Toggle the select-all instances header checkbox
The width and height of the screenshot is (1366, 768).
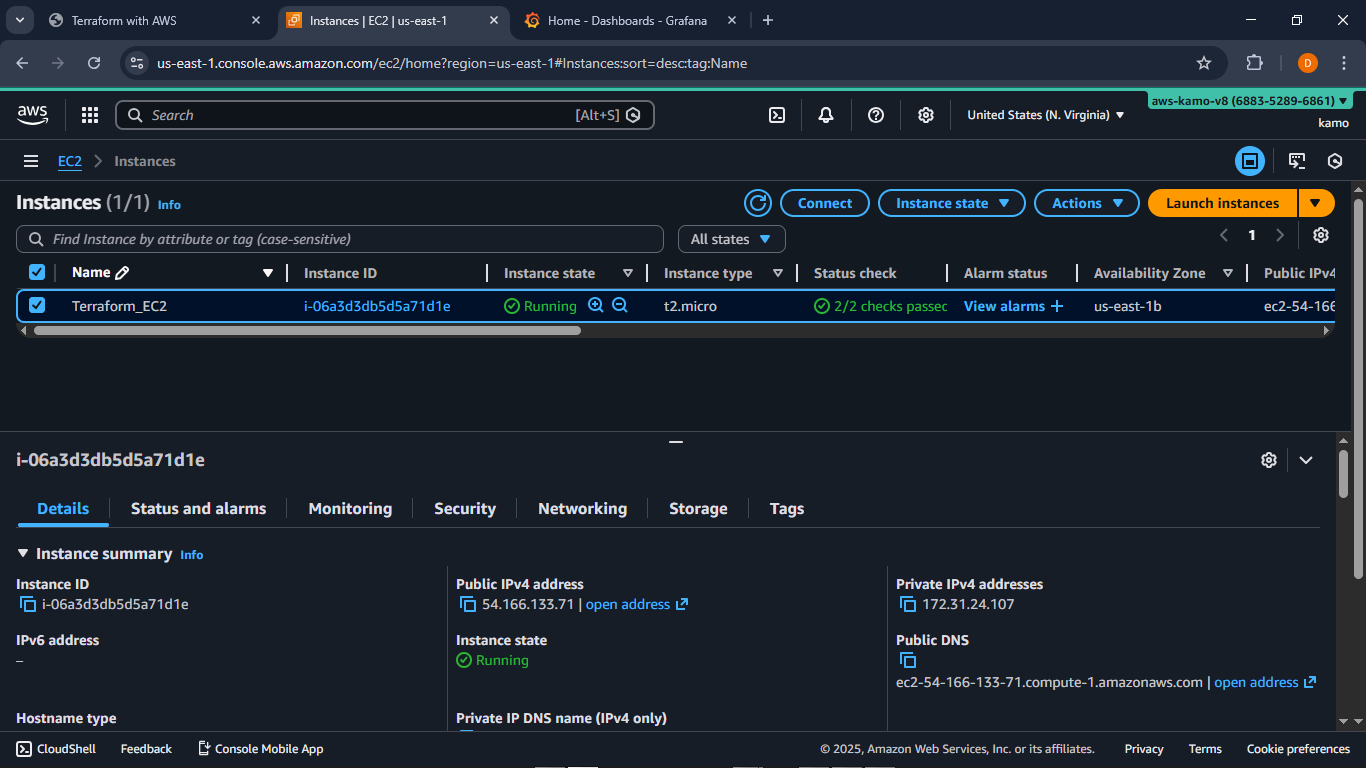[x=37, y=273]
